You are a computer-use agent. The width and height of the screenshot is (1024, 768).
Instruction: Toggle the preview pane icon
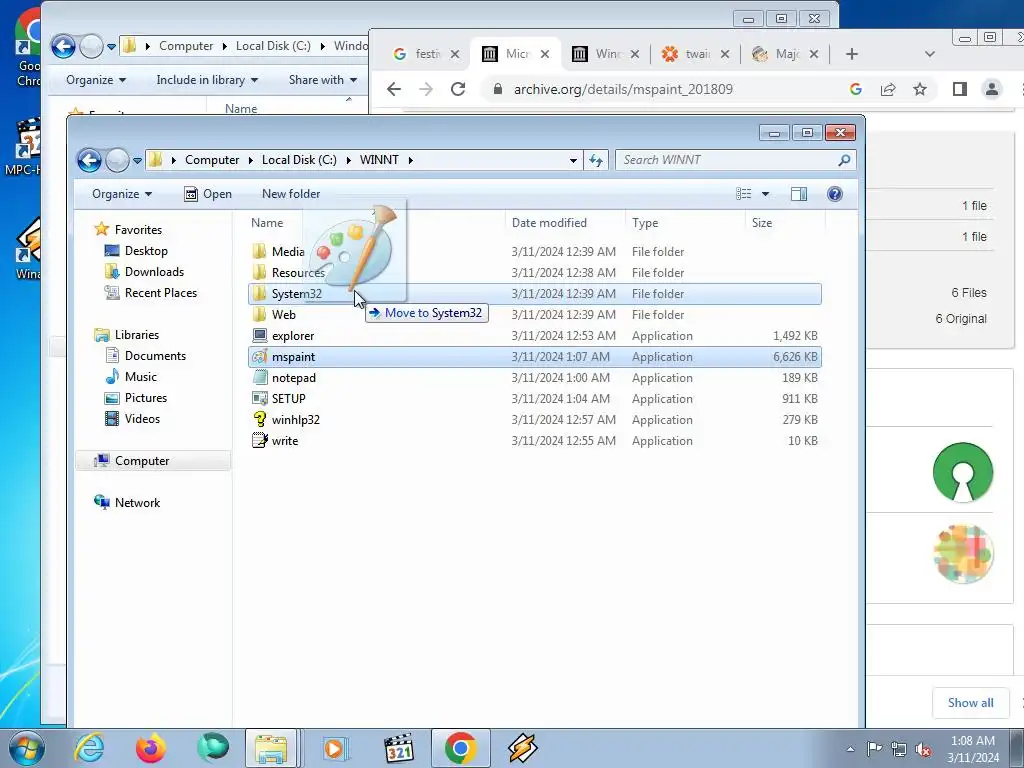[799, 194]
